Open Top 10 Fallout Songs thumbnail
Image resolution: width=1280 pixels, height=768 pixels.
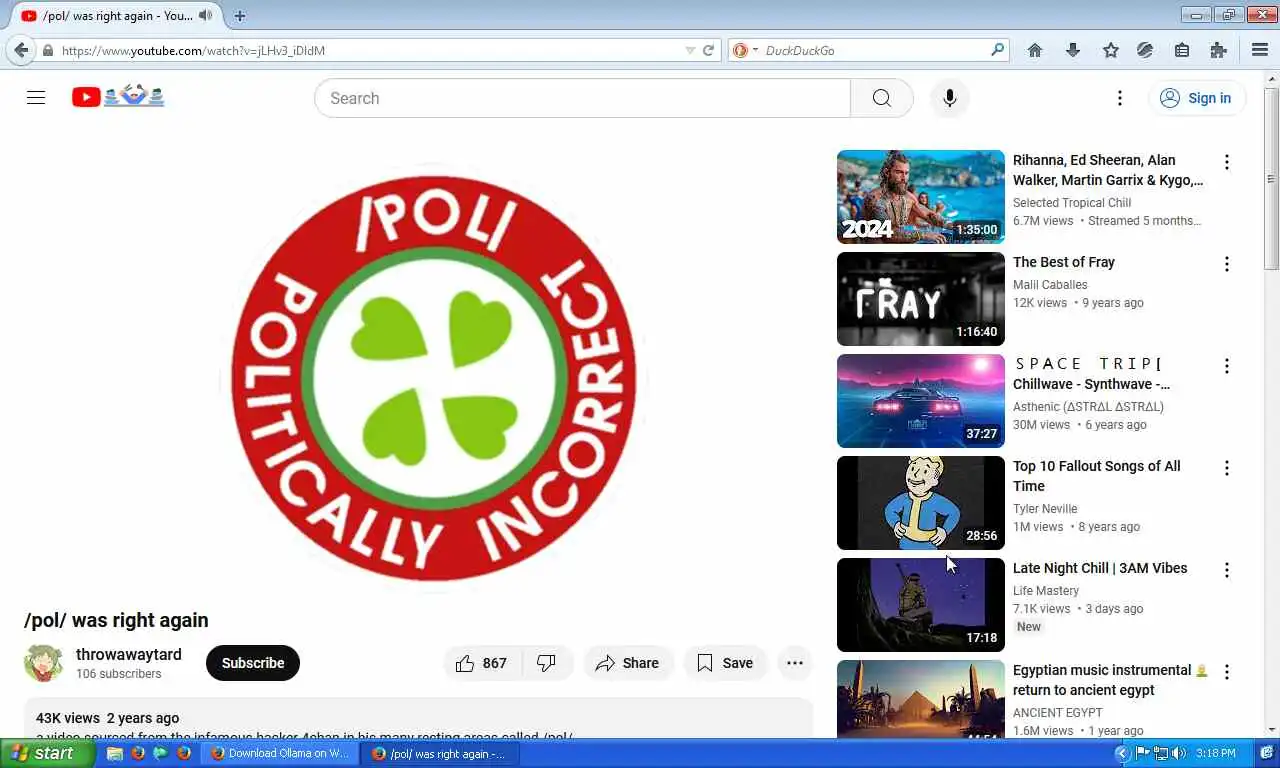(x=920, y=503)
